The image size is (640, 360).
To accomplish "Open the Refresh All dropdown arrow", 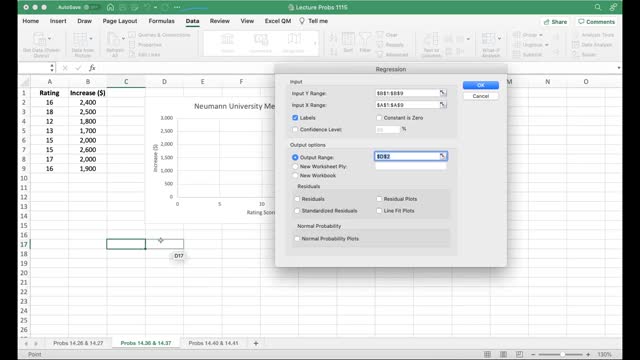I will point(123,38).
